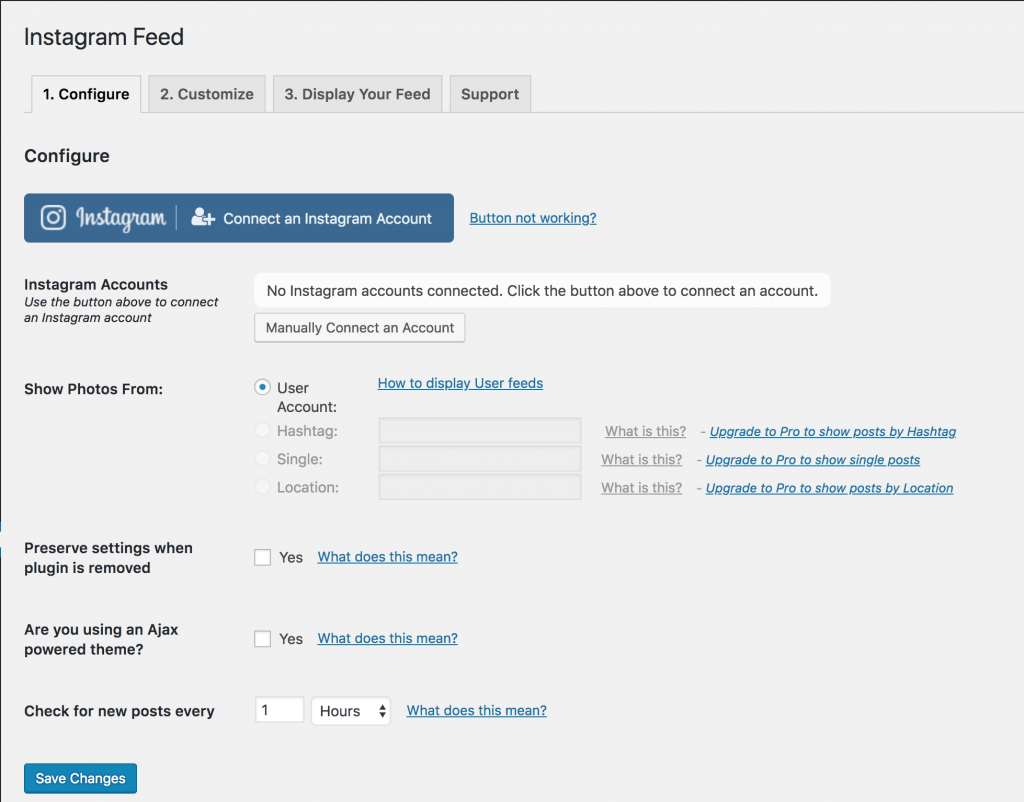Select the Configure tab
1024x802 pixels.
(86, 93)
